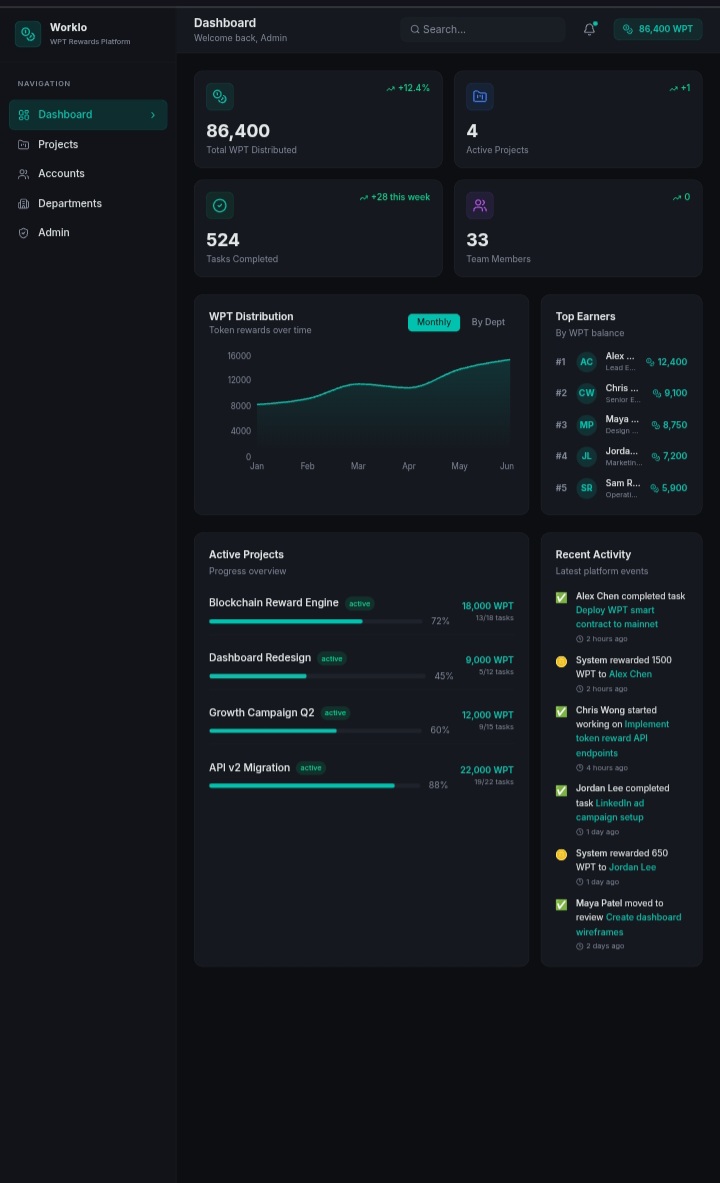This screenshot has width=720, height=1183.
Task: Click the Accounts people icon in sidebar
Action: pyautogui.click(x=23, y=174)
